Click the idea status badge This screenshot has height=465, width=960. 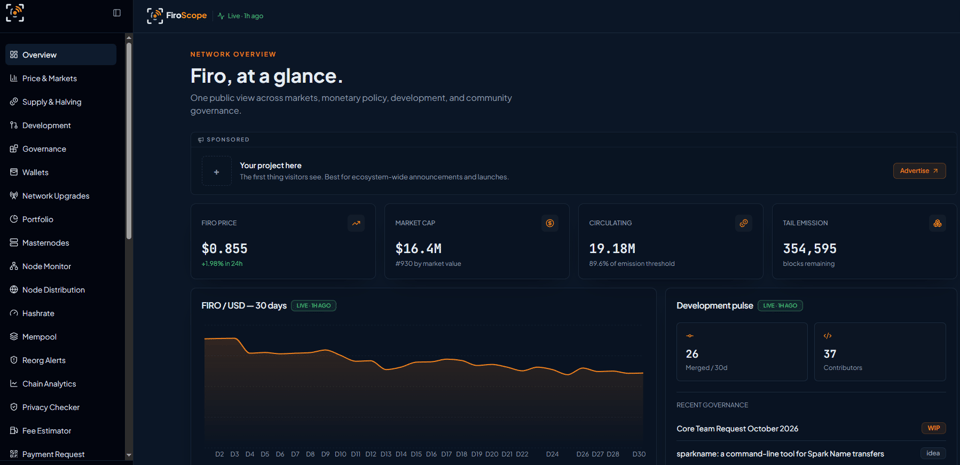[932, 453]
